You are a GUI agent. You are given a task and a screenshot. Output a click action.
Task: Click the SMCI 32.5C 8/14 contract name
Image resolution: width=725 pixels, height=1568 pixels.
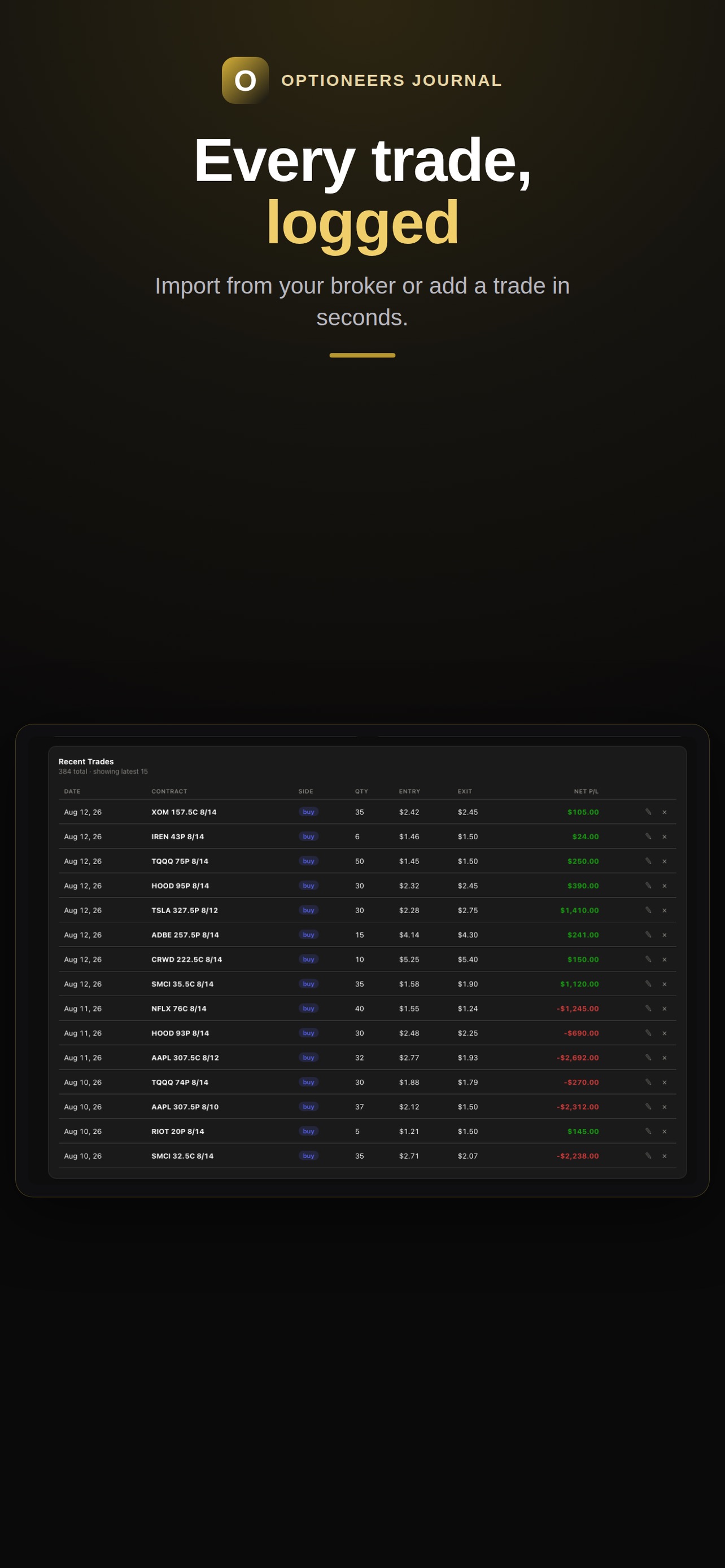tap(182, 1156)
